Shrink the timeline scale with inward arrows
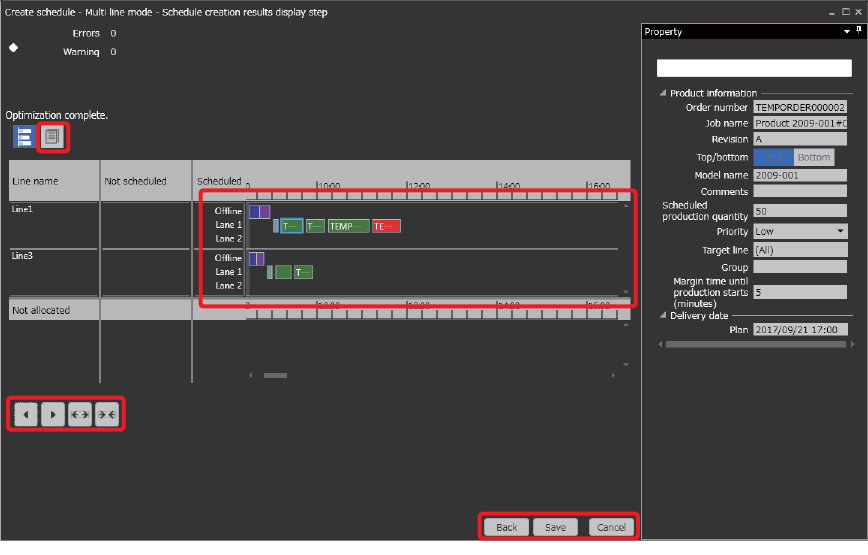 tap(107, 414)
